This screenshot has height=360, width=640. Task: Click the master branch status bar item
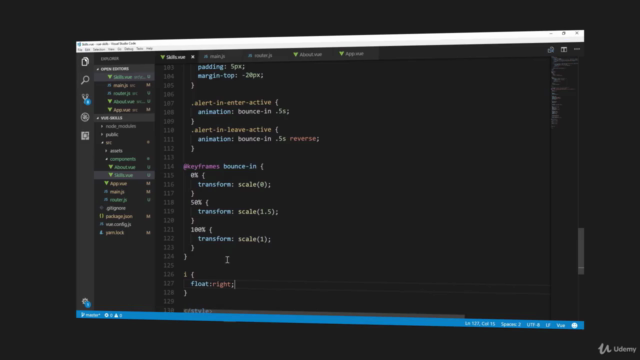[x=90, y=315]
